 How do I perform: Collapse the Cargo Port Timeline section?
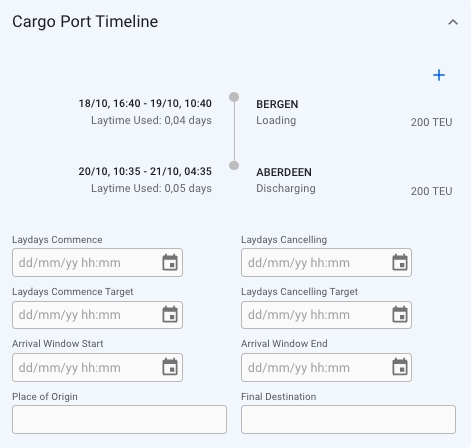[453, 22]
